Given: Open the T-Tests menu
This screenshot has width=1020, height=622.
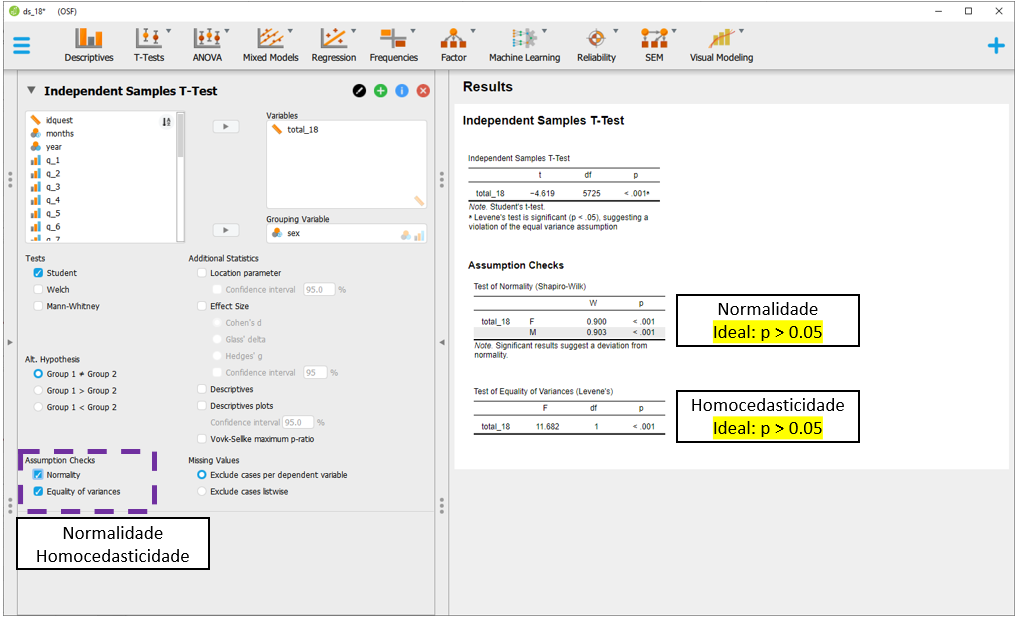Looking at the screenshot, I should (x=149, y=45).
